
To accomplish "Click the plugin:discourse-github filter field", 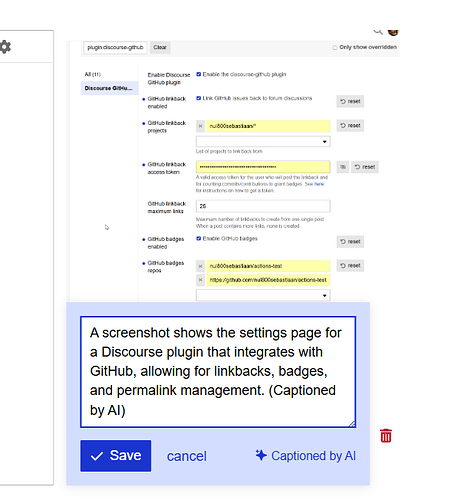I will [115, 47].
